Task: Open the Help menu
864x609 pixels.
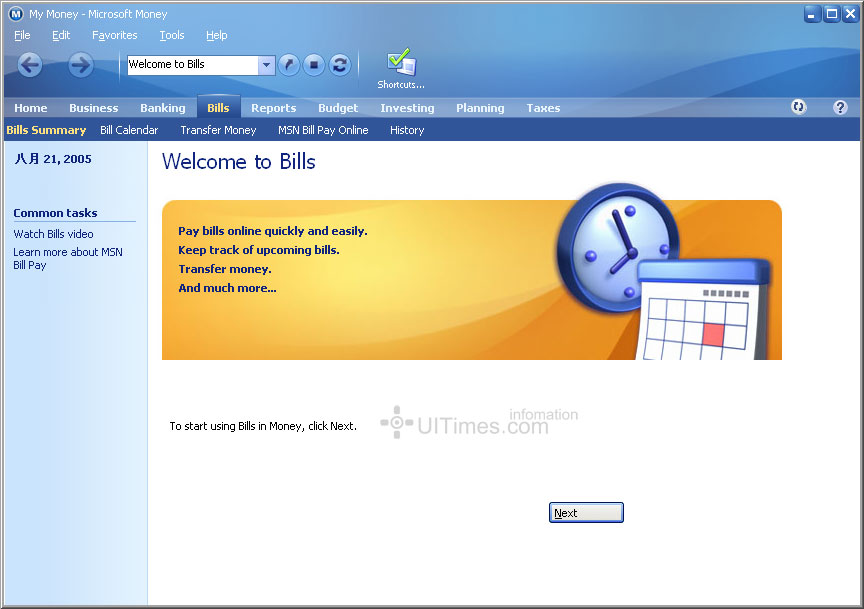Action: 217,35
